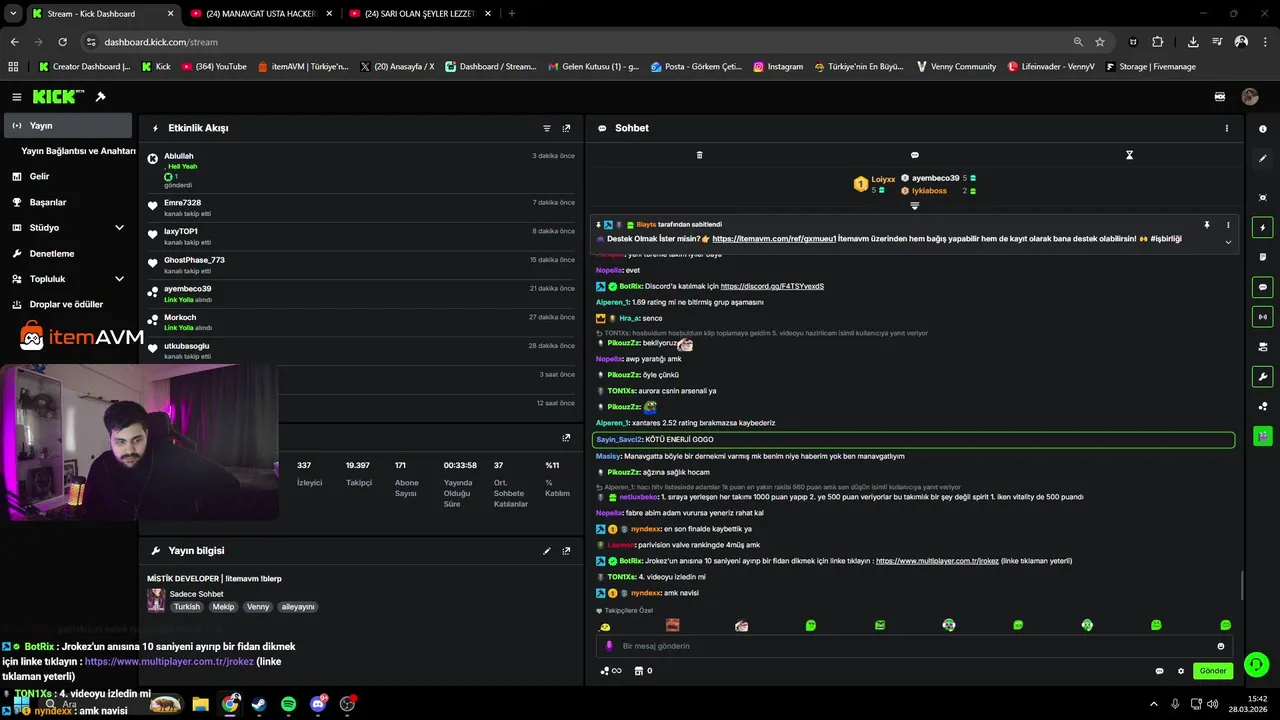This screenshot has height=720, width=1280.
Task: Click the speech bubble icon in chat toolbar
Action: click(x=914, y=155)
